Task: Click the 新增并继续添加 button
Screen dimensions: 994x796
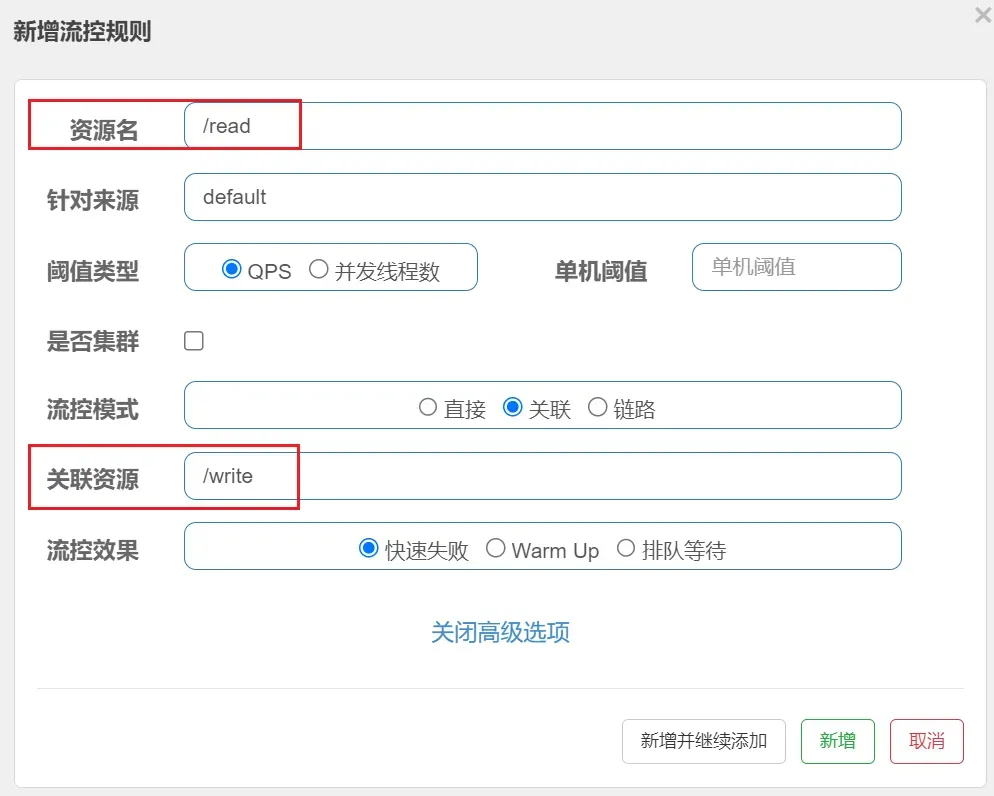Action: pyautogui.click(x=703, y=741)
